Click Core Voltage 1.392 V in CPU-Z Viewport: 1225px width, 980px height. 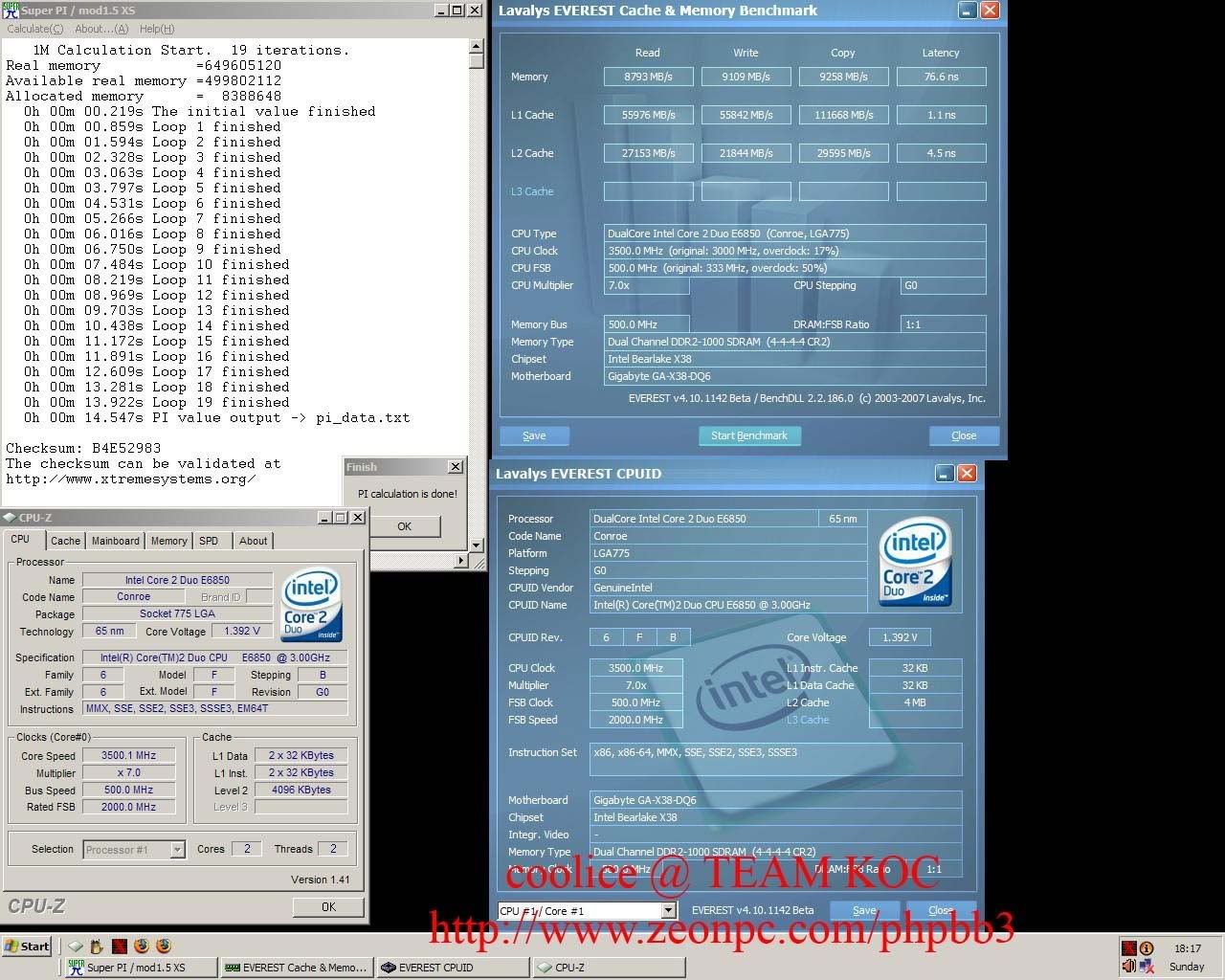[x=242, y=631]
